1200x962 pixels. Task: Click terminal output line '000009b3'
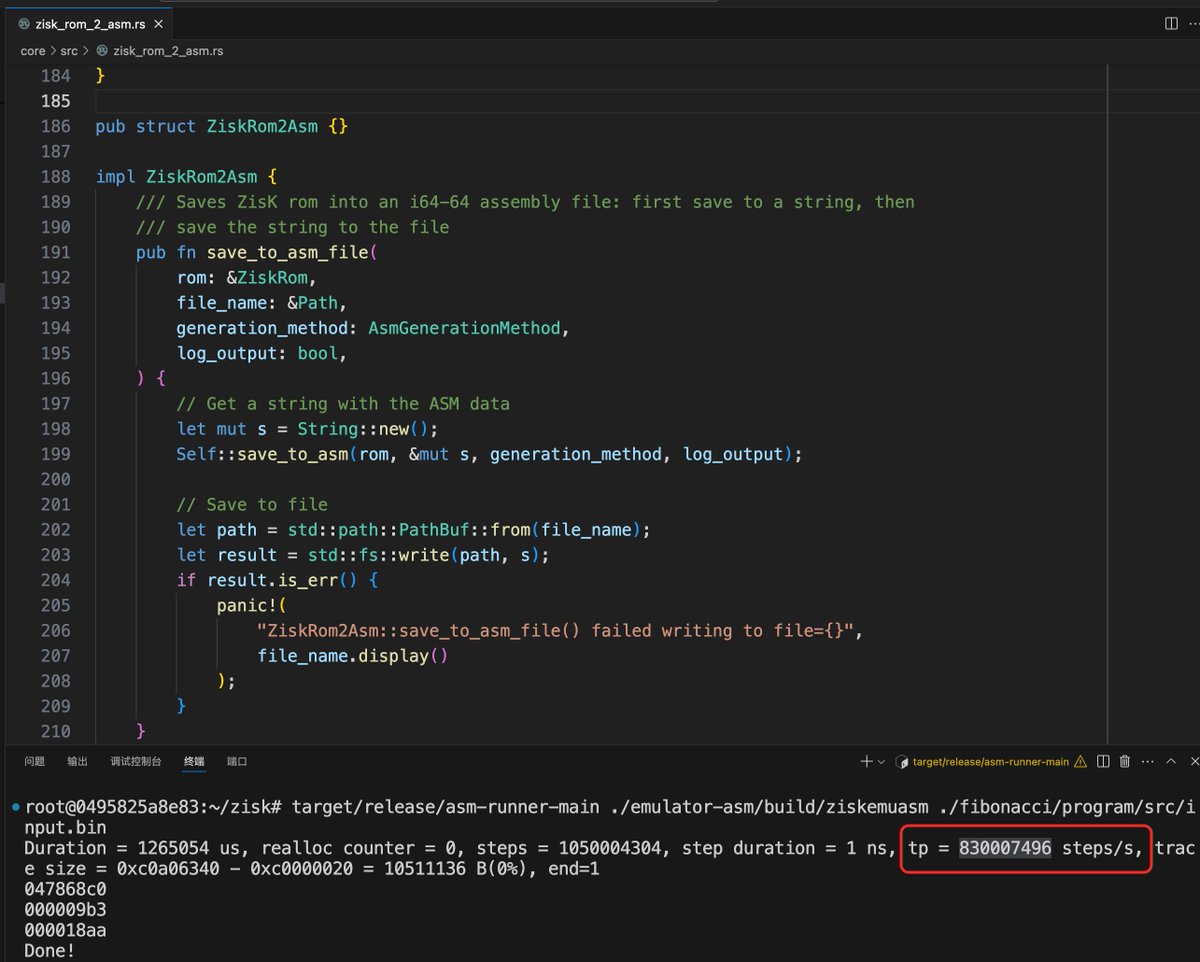click(65, 910)
